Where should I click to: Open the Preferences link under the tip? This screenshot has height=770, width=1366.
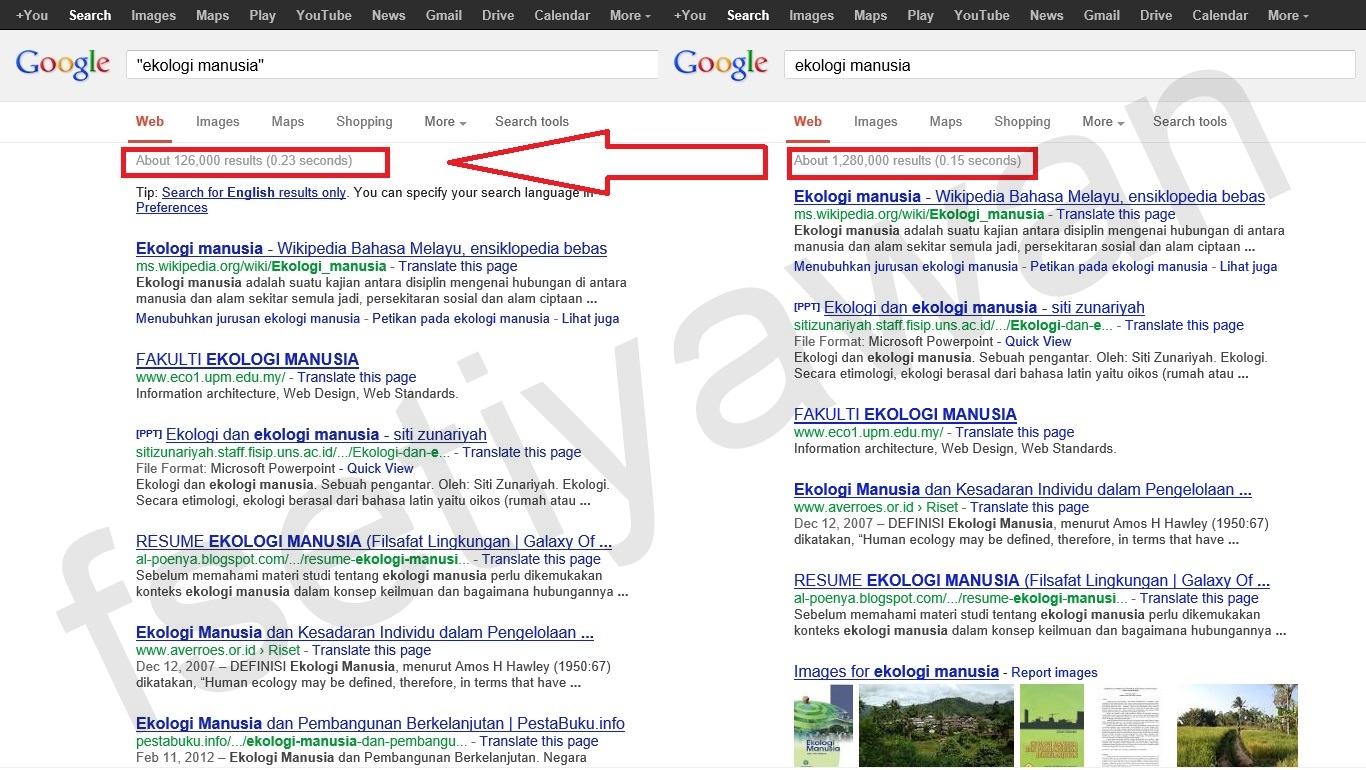click(x=172, y=207)
